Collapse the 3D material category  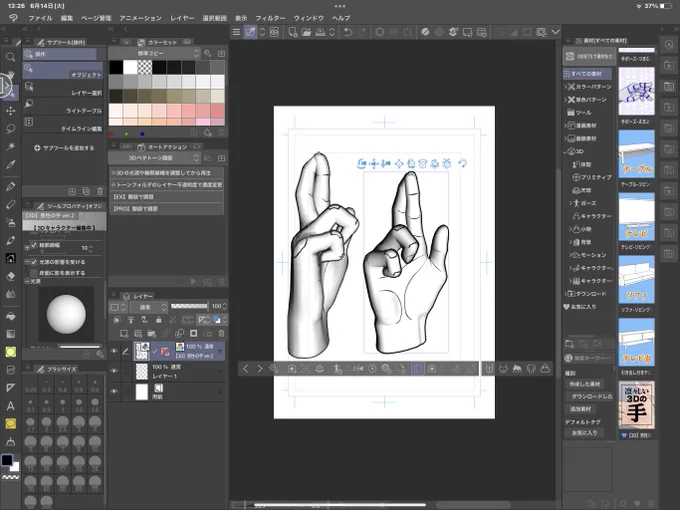coord(566,151)
